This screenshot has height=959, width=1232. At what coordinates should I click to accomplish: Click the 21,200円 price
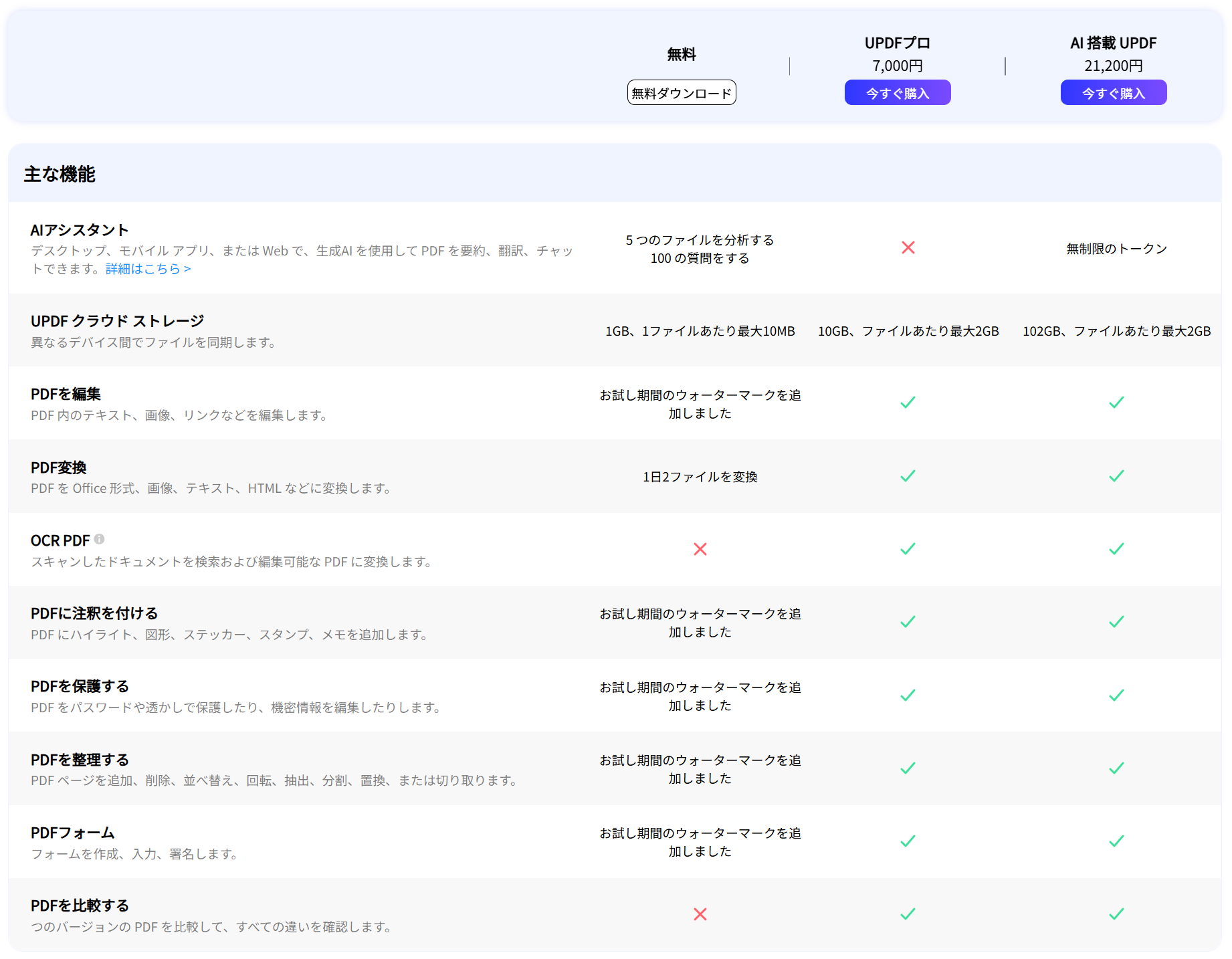tap(1114, 66)
